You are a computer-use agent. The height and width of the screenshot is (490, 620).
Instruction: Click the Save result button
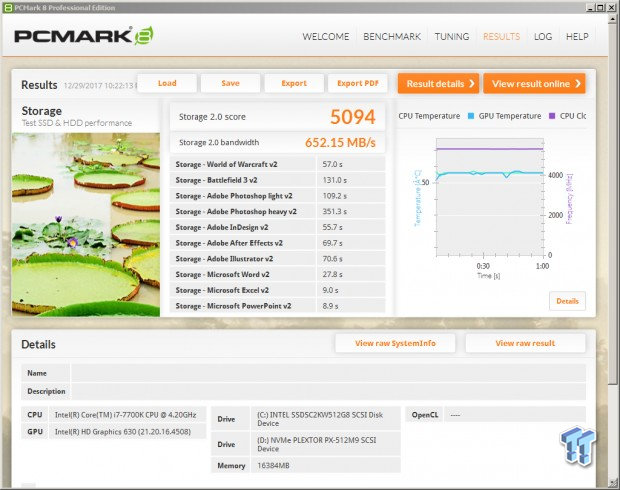point(230,83)
